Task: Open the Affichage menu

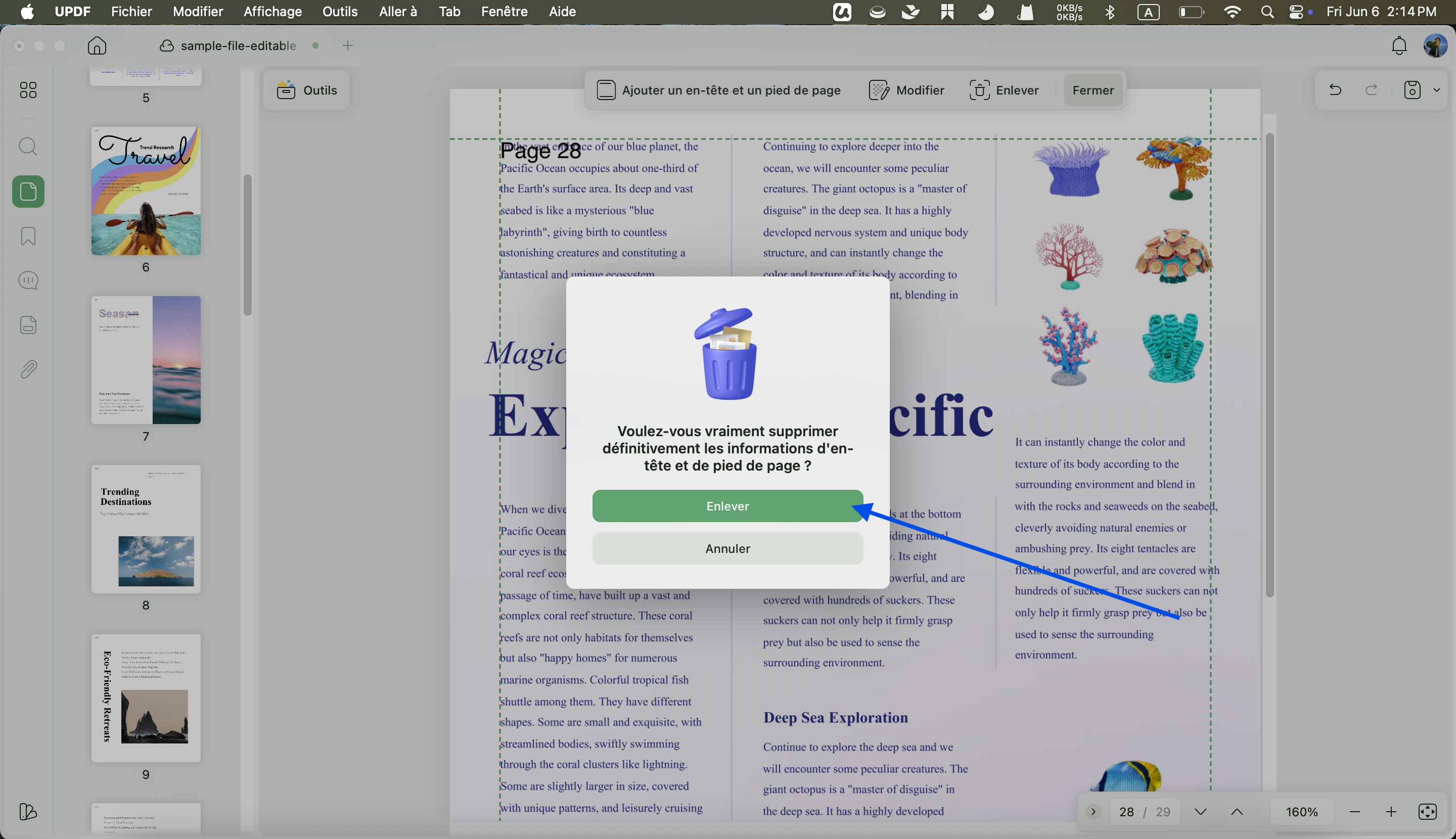Action: (272, 12)
